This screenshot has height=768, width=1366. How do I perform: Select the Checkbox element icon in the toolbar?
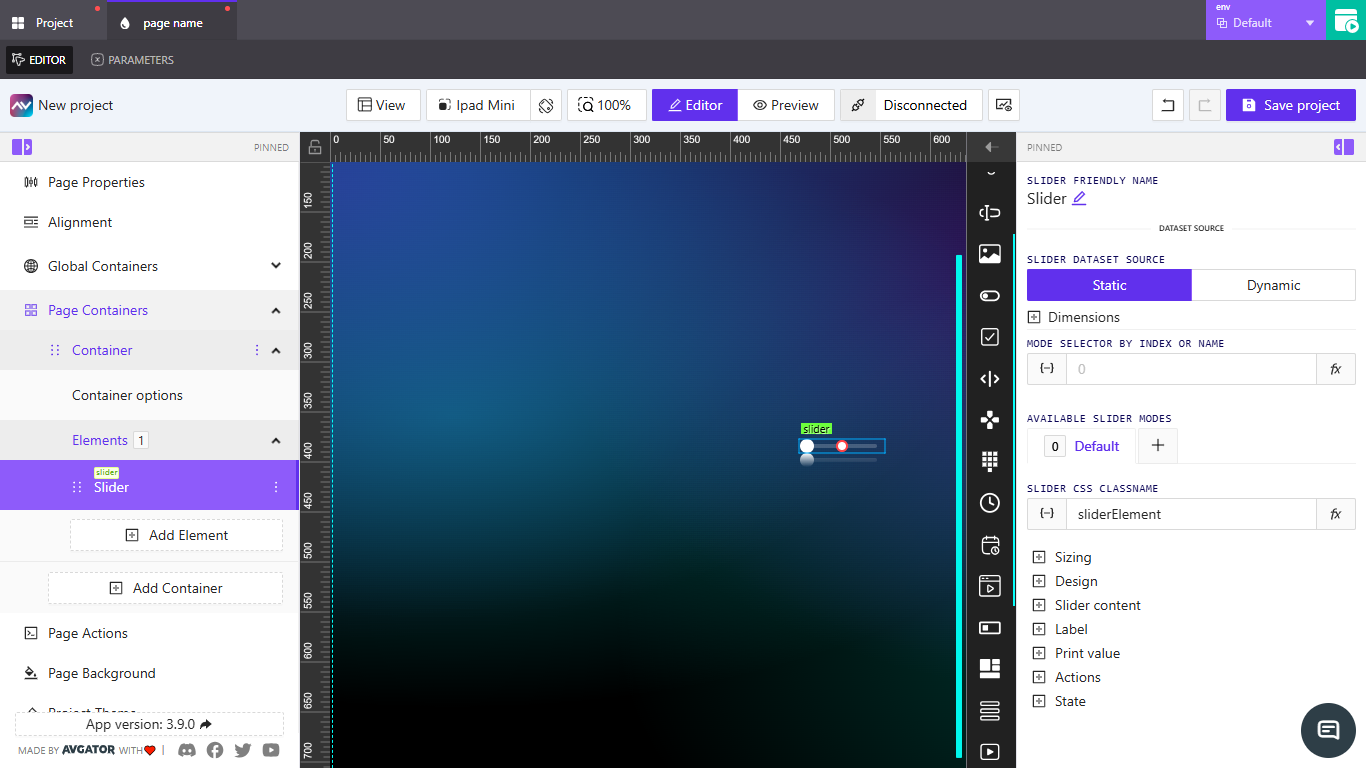[990, 337]
